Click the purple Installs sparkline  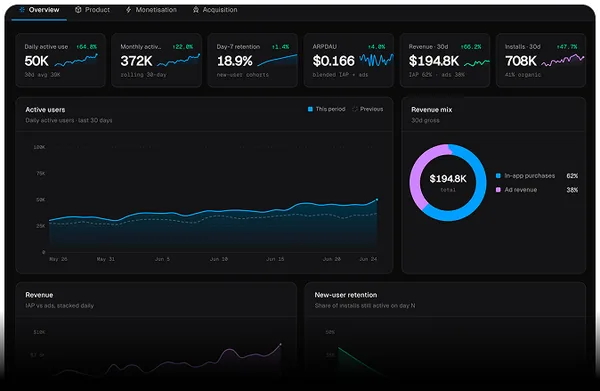tap(563, 60)
